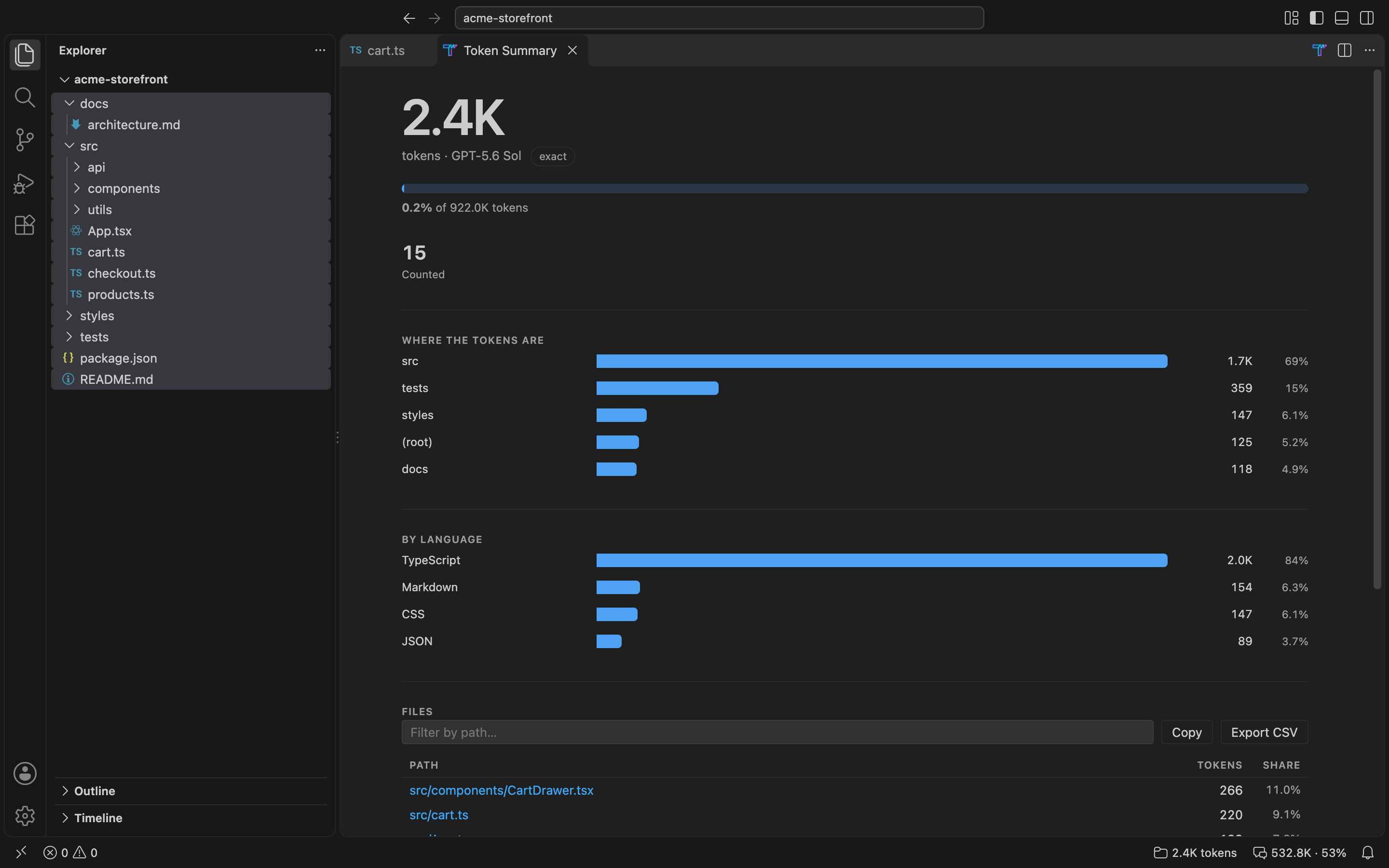Image resolution: width=1389 pixels, height=868 pixels.
Task: Open the Manage gear icon
Action: click(x=25, y=816)
